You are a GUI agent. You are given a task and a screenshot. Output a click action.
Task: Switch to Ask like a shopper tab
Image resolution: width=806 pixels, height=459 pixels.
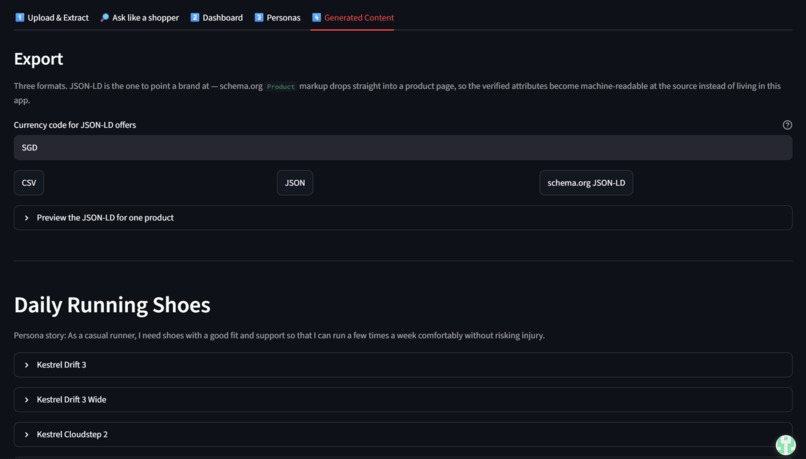pyautogui.click(x=139, y=17)
